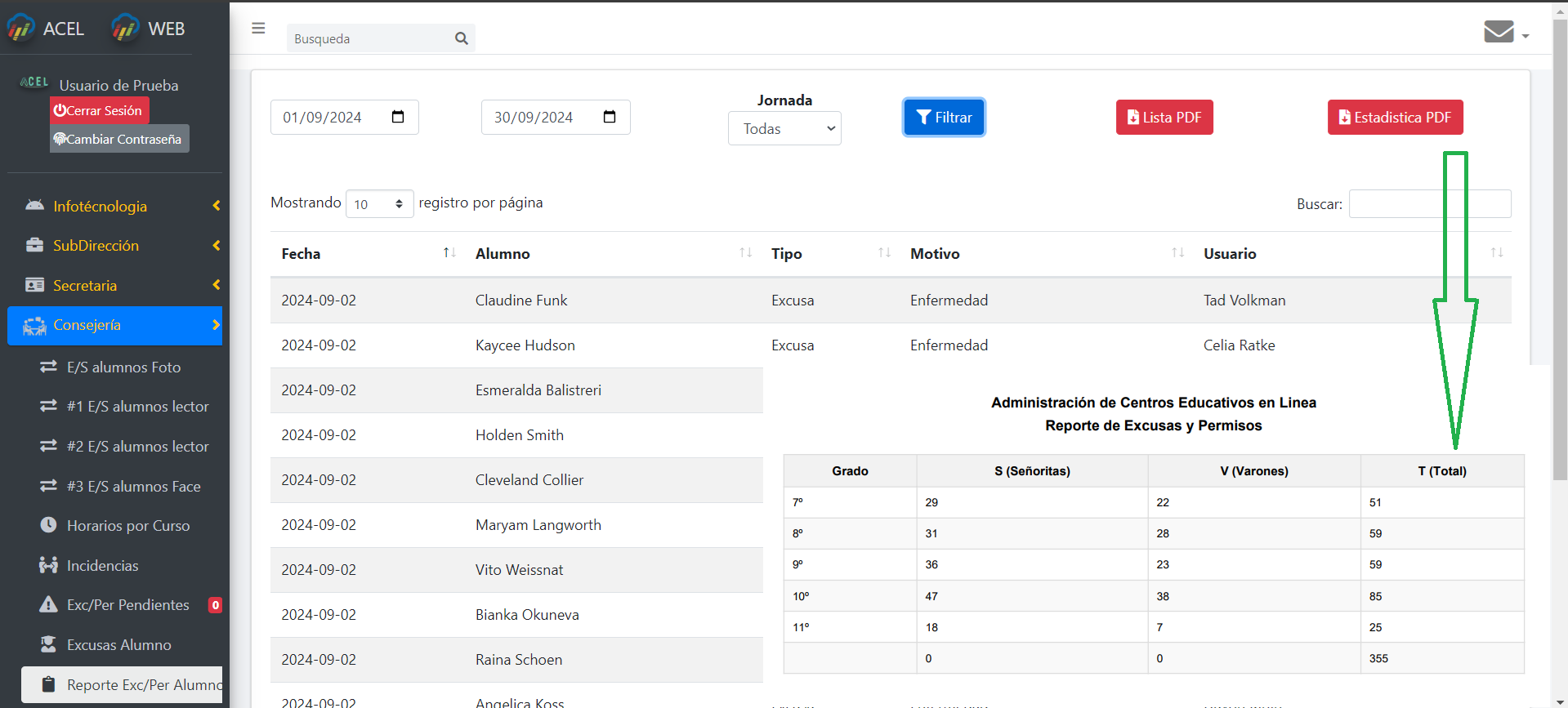Sort table by Tipo column arrows

click(x=884, y=253)
